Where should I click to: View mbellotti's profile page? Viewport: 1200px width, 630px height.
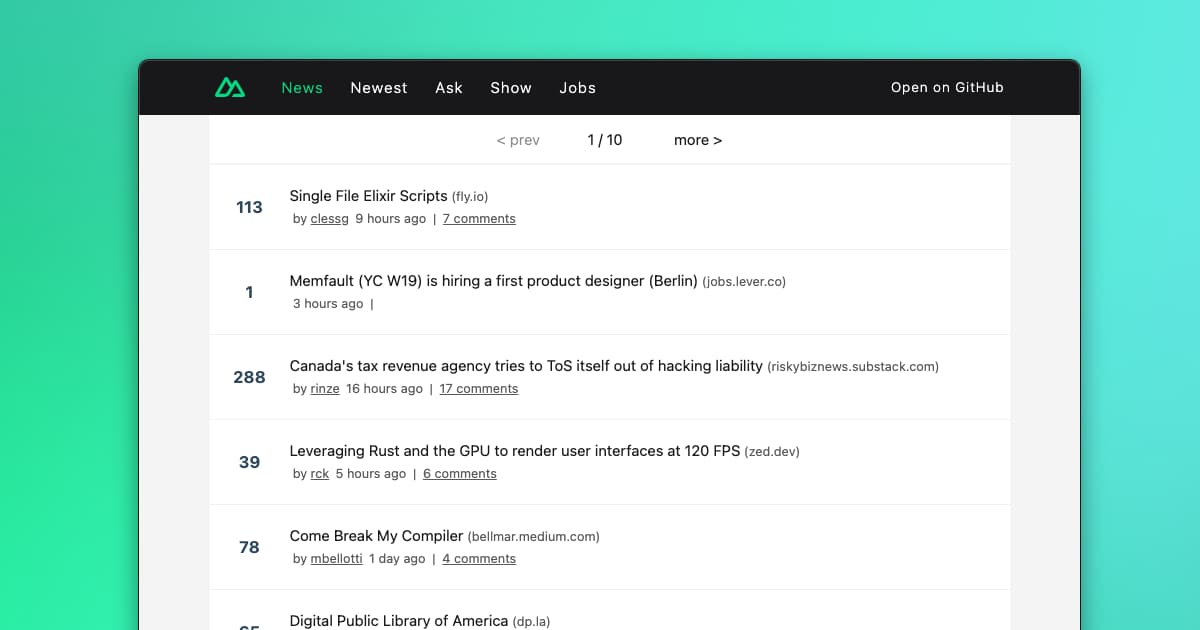tap(336, 558)
